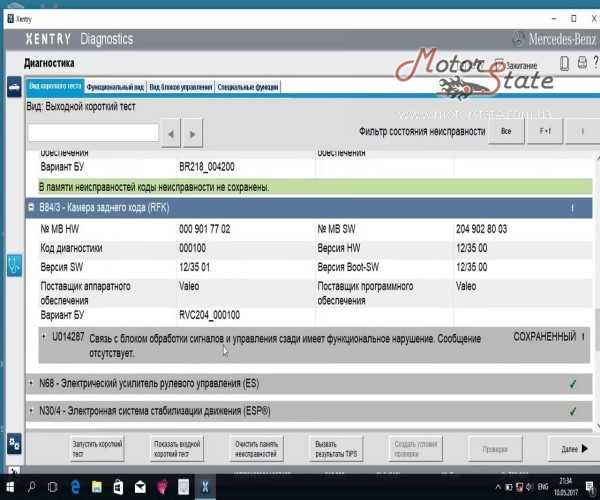The image size is (600, 500).
Task: Set fault filter to F+I
Action: click(545, 132)
